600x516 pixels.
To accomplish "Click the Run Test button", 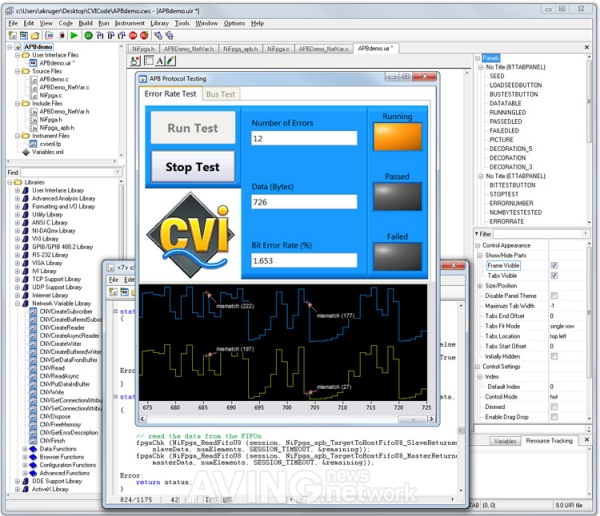I will 193,128.
